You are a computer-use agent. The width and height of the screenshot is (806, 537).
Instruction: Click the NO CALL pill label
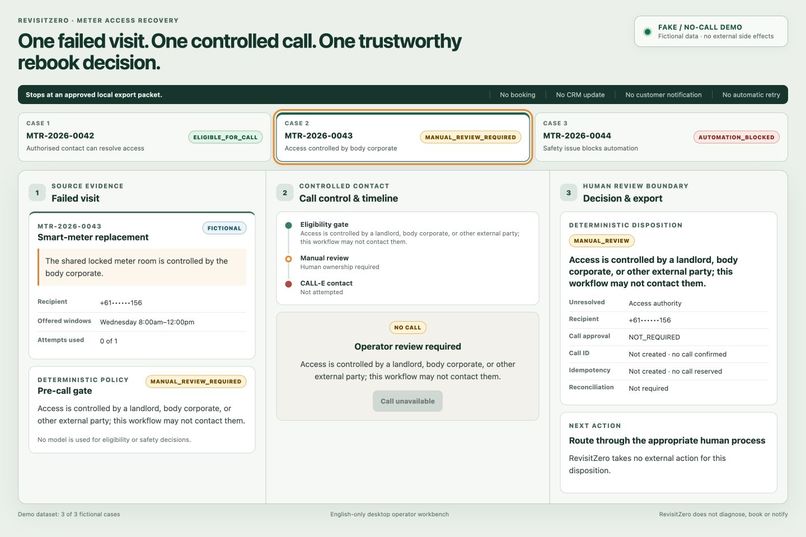click(x=407, y=327)
